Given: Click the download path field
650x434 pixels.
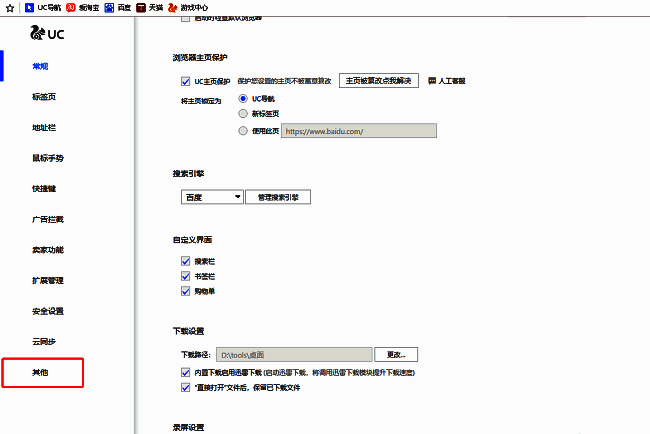Looking at the screenshot, I should [x=294, y=355].
